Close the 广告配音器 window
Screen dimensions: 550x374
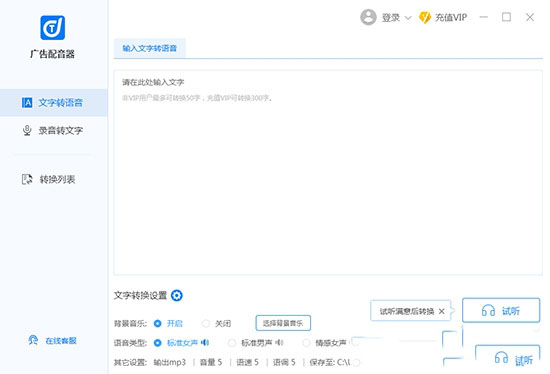pos(530,17)
